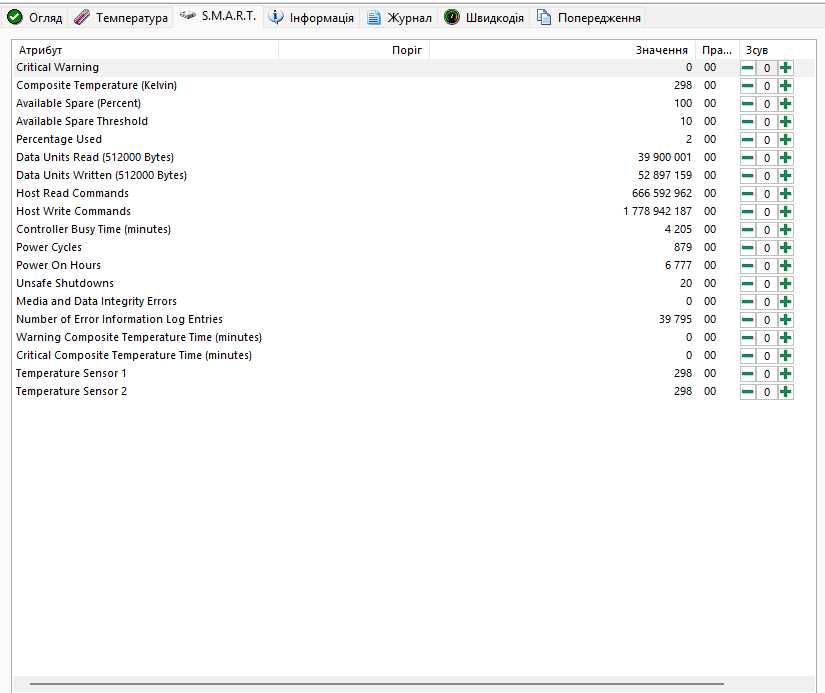The image size is (825, 693).
Task: Click the Значення column header
Action: (562, 50)
